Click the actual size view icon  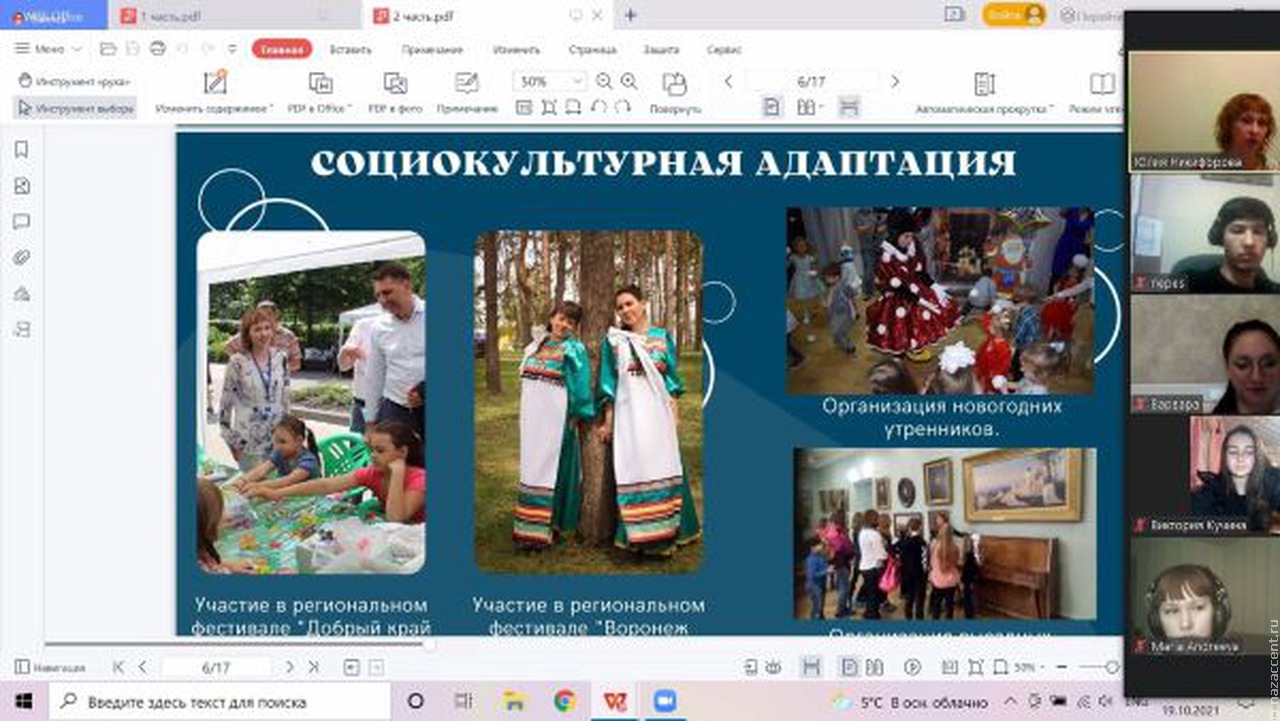tap(525, 107)
